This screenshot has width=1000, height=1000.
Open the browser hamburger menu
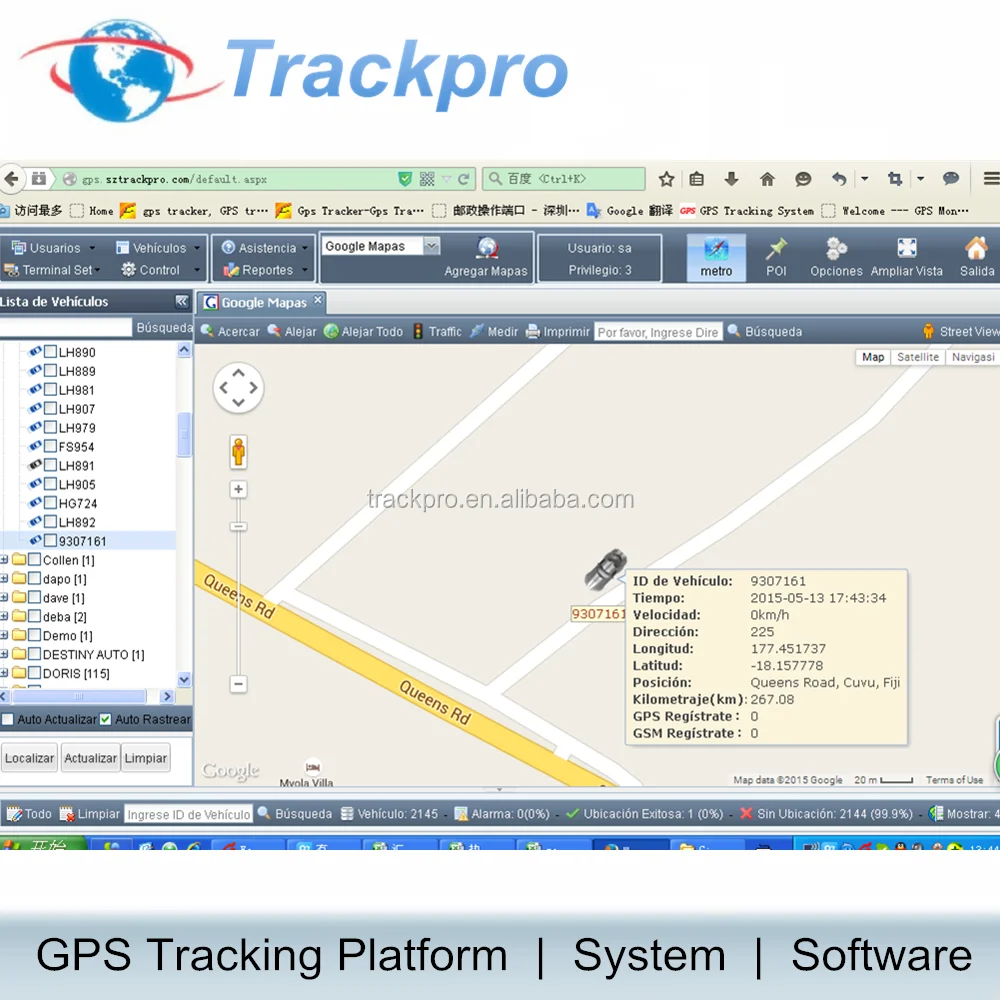click(x=991, y=179)
